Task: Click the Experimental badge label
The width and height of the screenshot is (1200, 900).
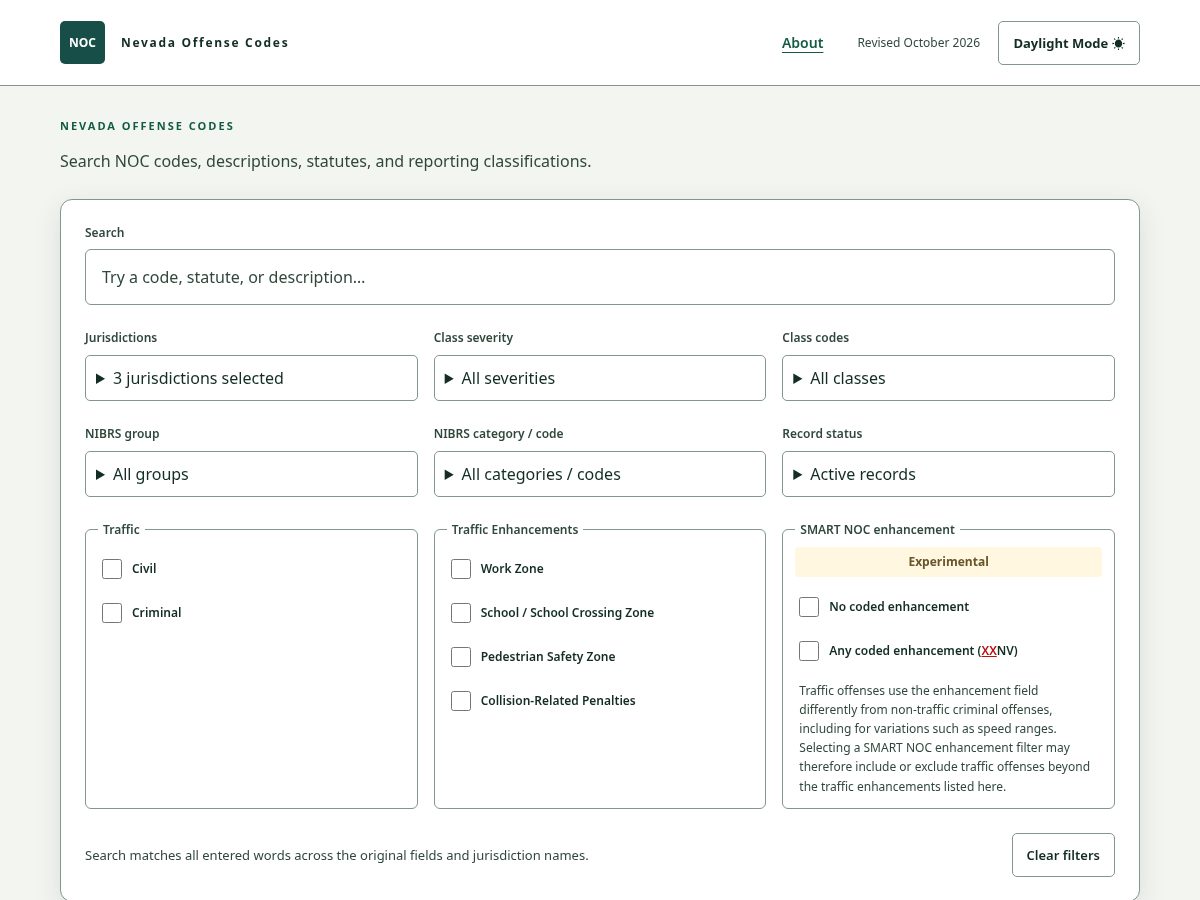Action: (948, 562)
